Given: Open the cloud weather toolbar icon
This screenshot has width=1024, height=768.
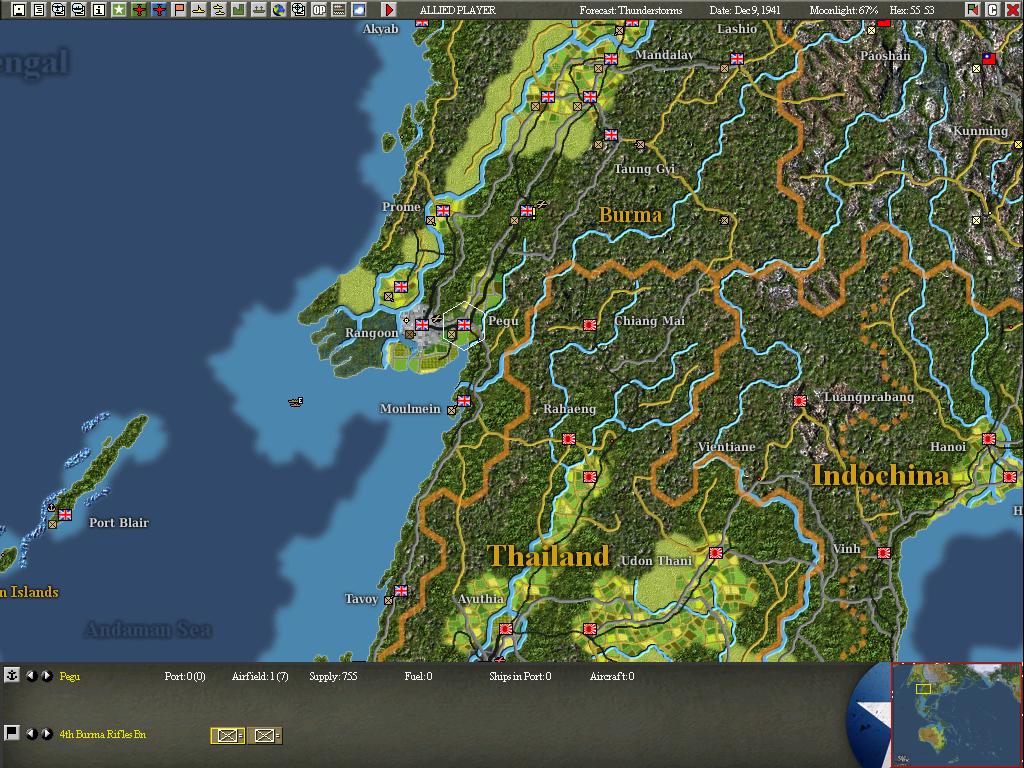Looking at the screenshot, I should point(359,10).
